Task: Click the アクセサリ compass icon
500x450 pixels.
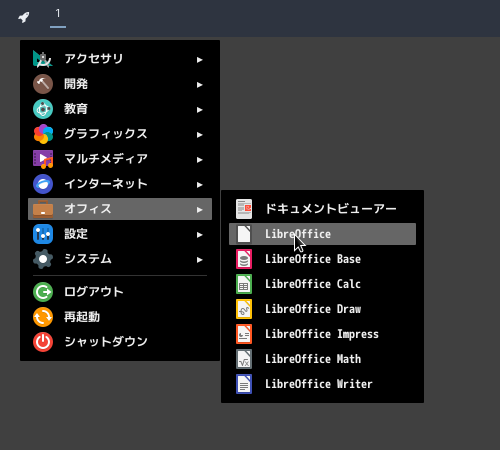Action: tap(43, 59)
